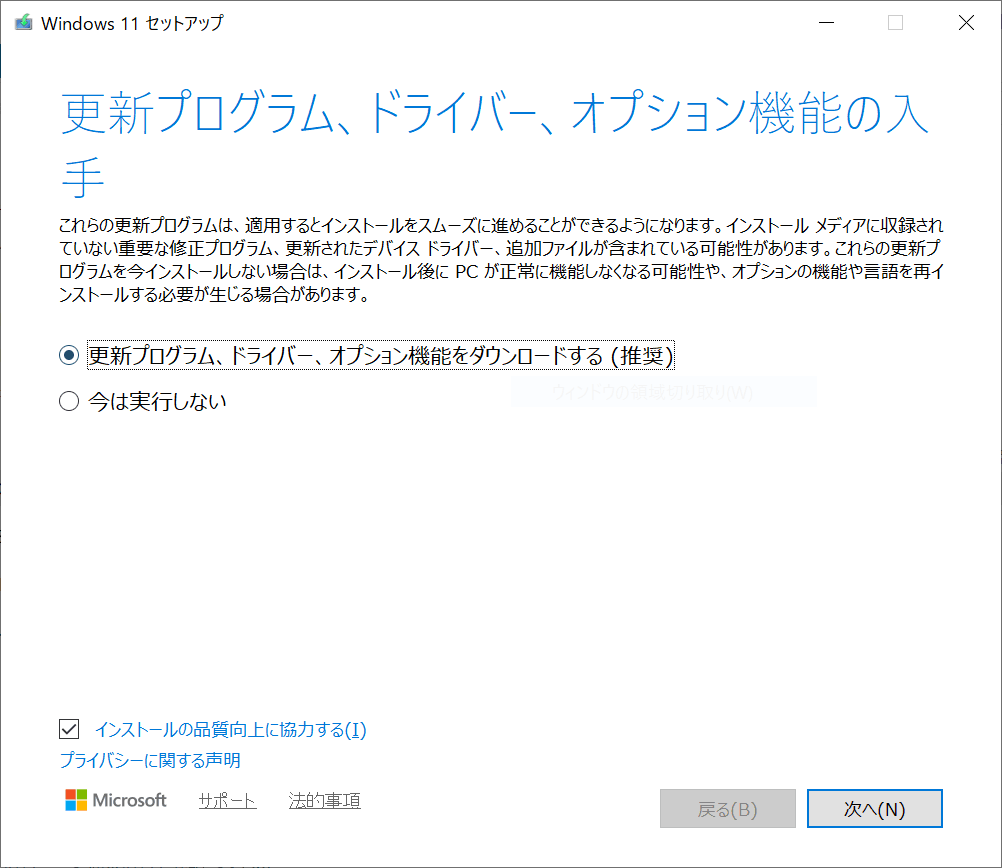1002x868 pixels.
Task: Minimize the Windows 11 setup window
Action: 825,23
